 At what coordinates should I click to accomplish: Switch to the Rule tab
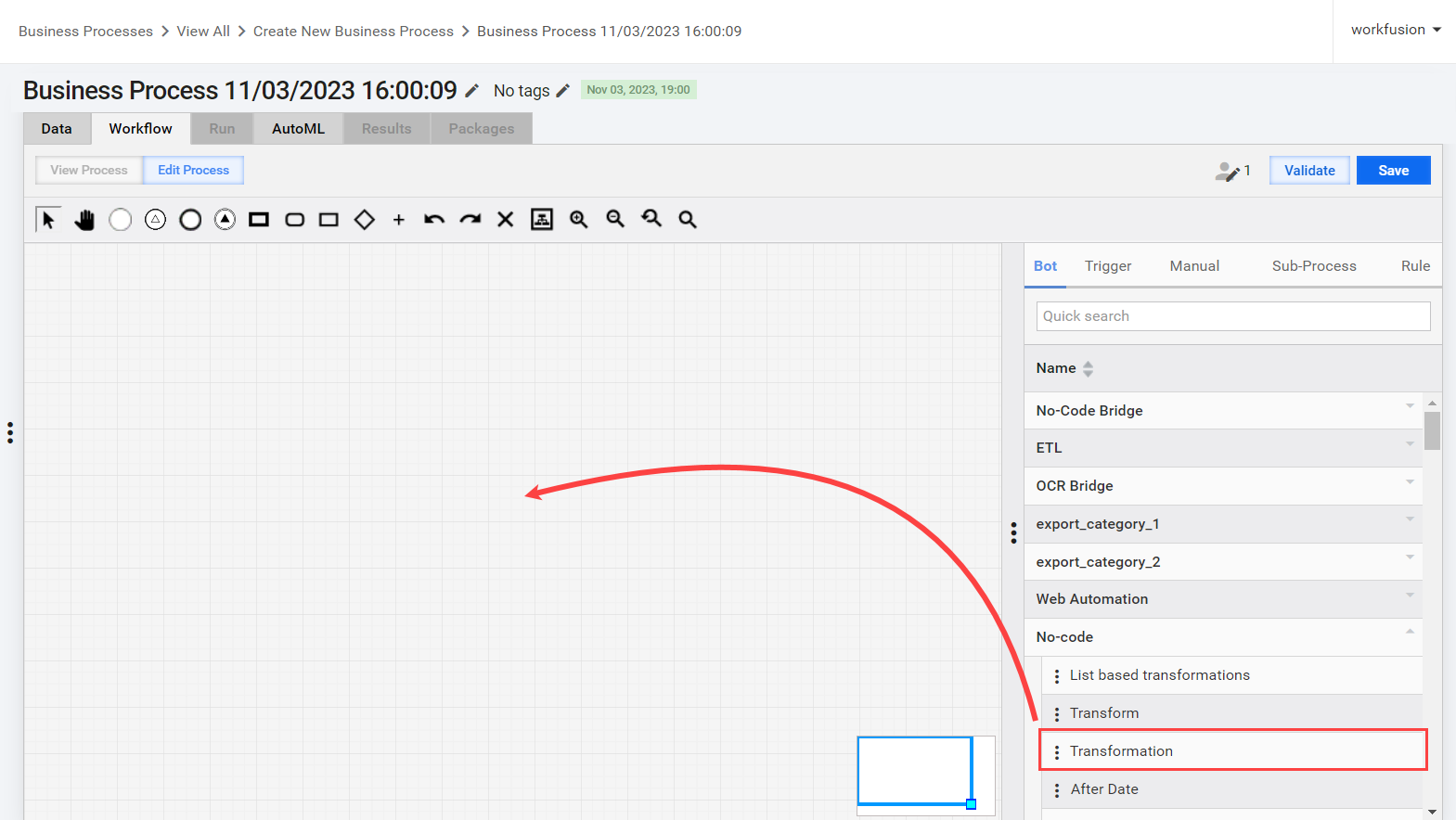pos(1415,266)
